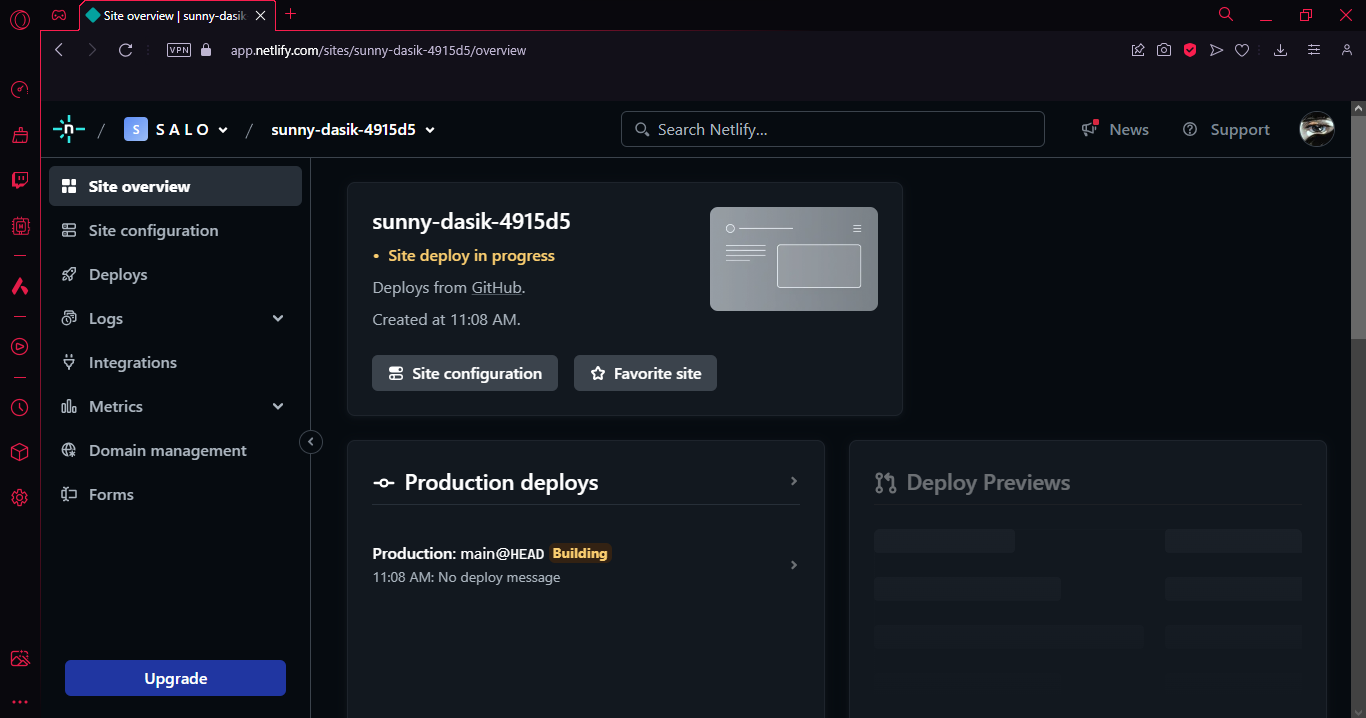Click Site deploy in progress status
Screen dimensions: 1366x718
(471, 256)
